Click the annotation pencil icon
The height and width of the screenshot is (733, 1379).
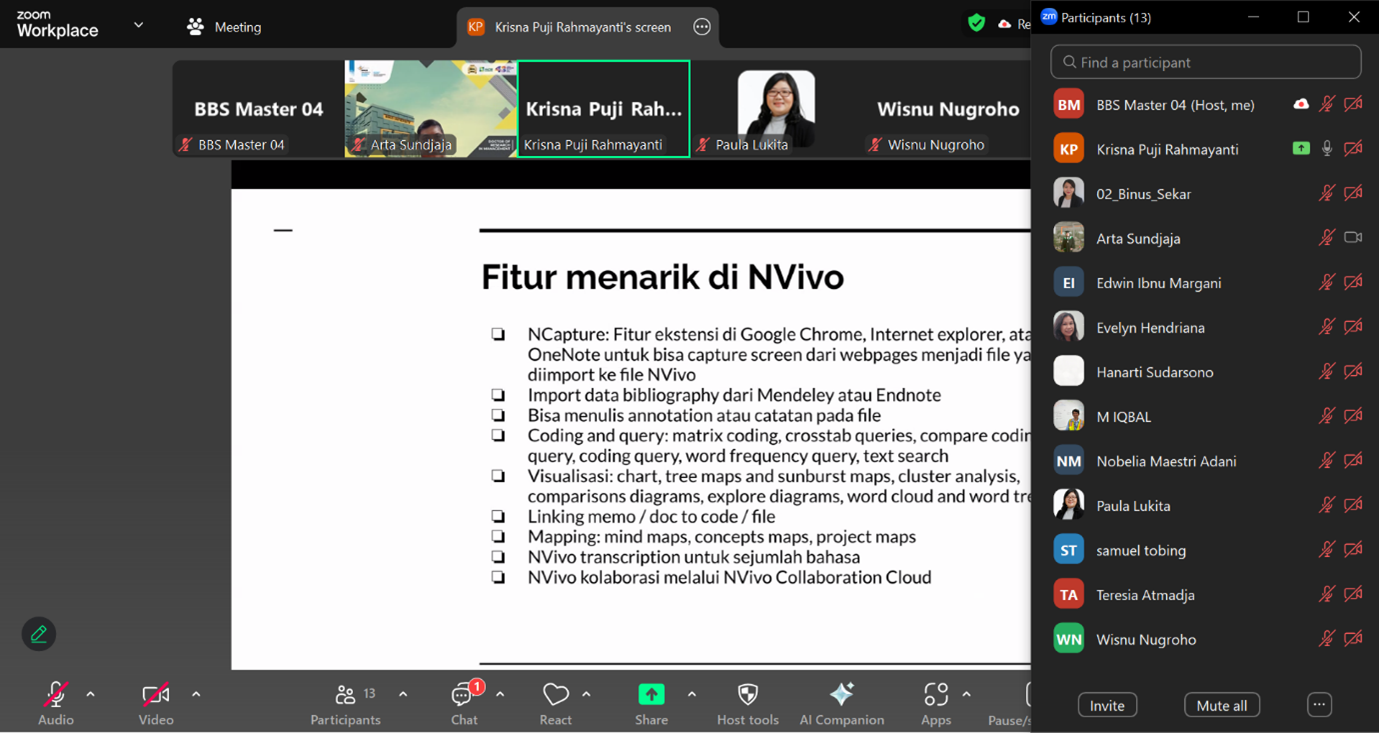[39, 634]
